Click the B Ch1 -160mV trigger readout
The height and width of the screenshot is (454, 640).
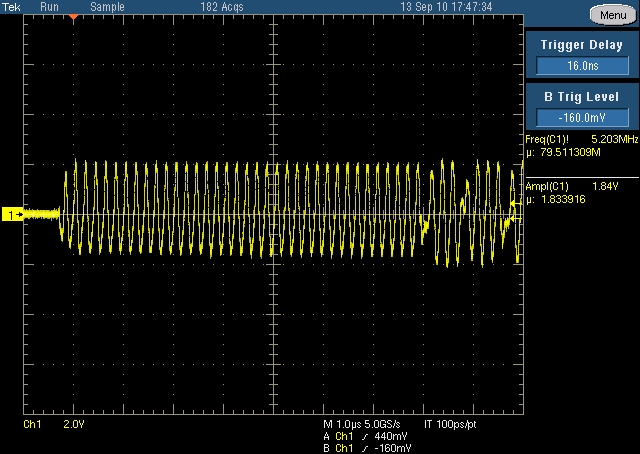(367, 448)
